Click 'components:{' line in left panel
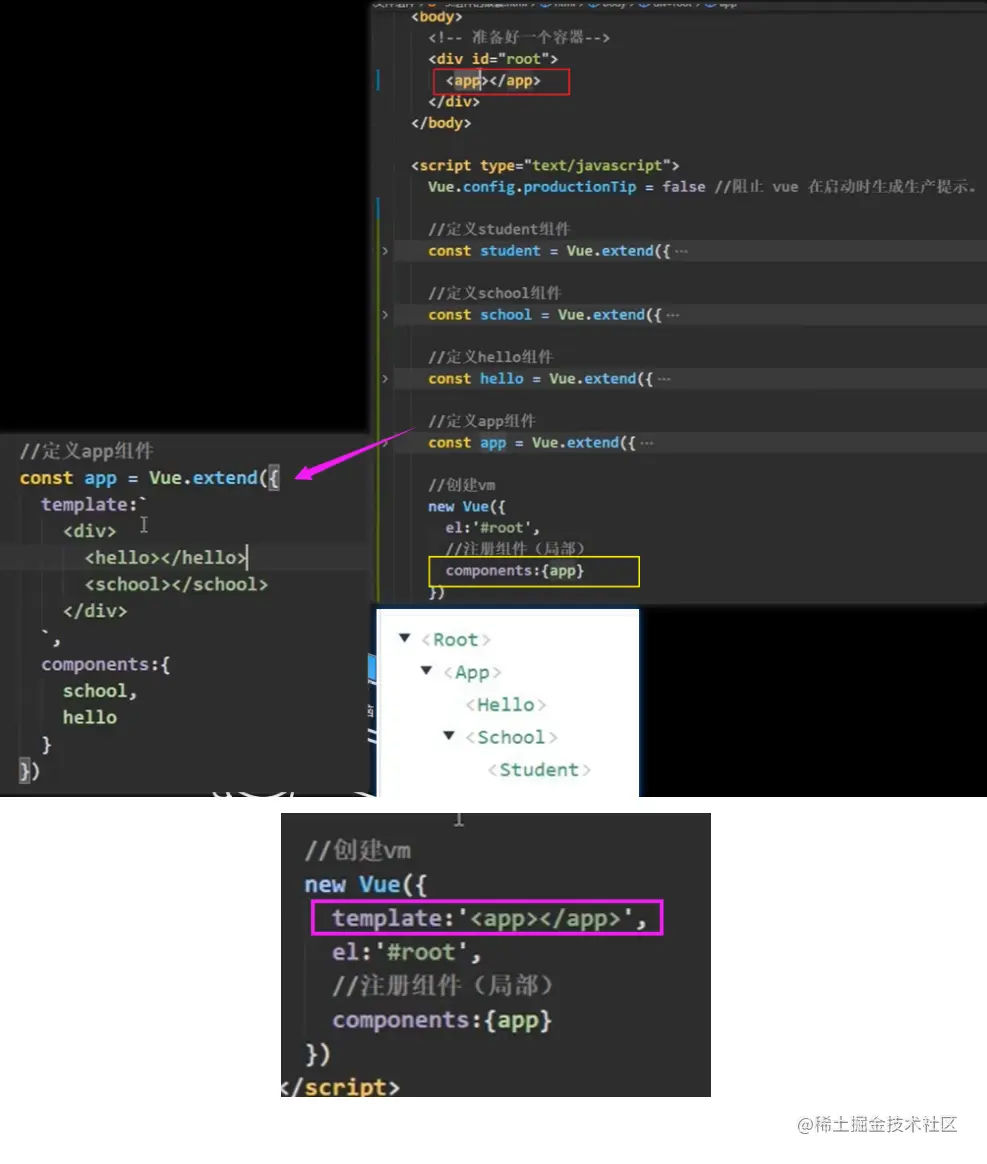The height and width of the screenshot is (1164, 987). point(105,664)
